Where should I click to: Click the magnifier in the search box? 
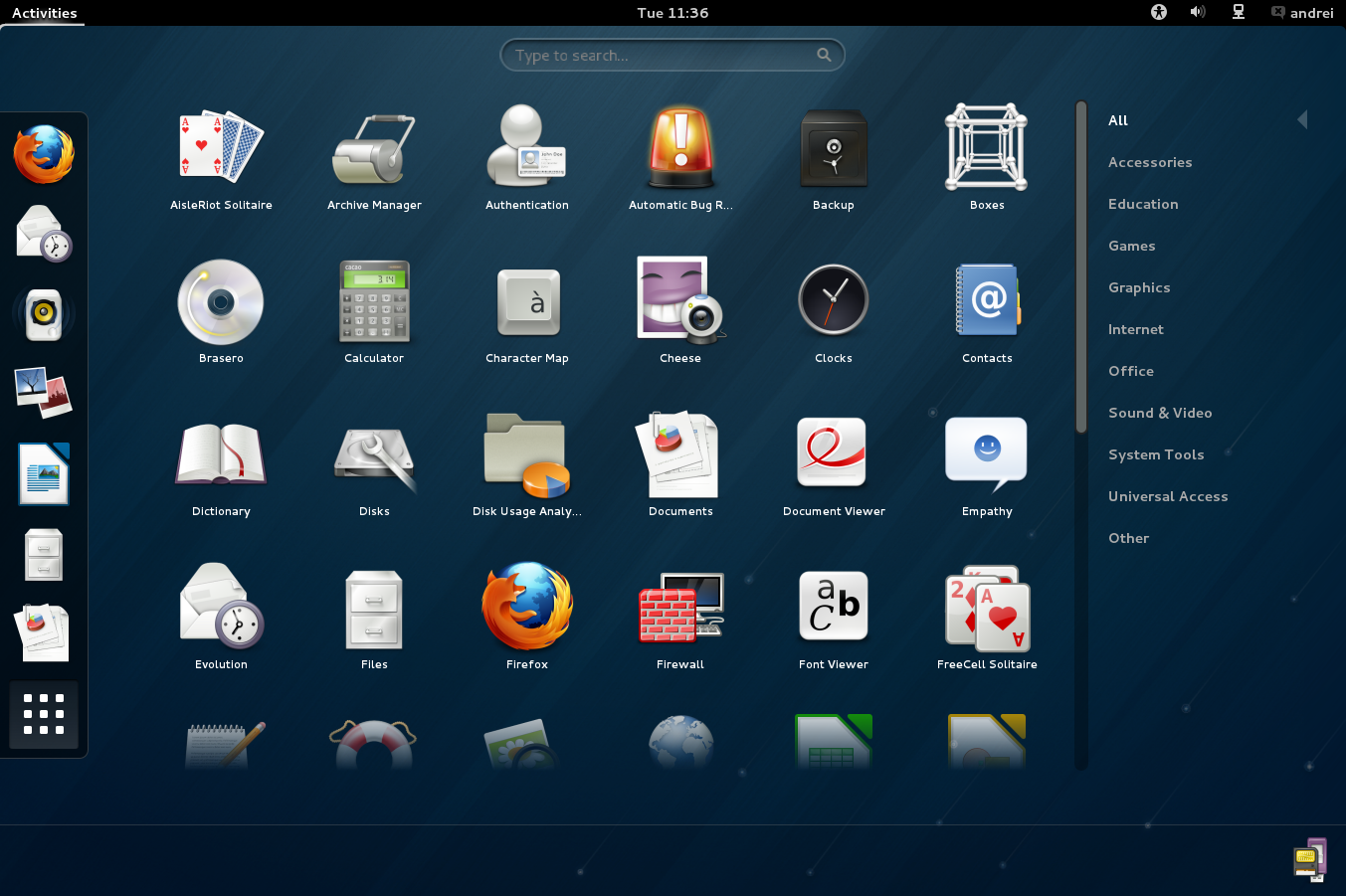[824, 55]
